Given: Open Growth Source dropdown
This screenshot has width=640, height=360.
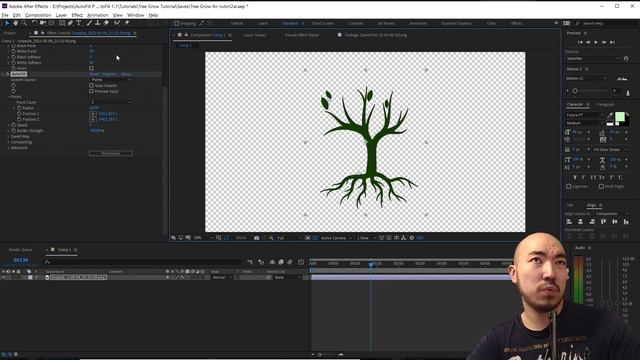Looking at the screenshot, I should click(111, 80).
